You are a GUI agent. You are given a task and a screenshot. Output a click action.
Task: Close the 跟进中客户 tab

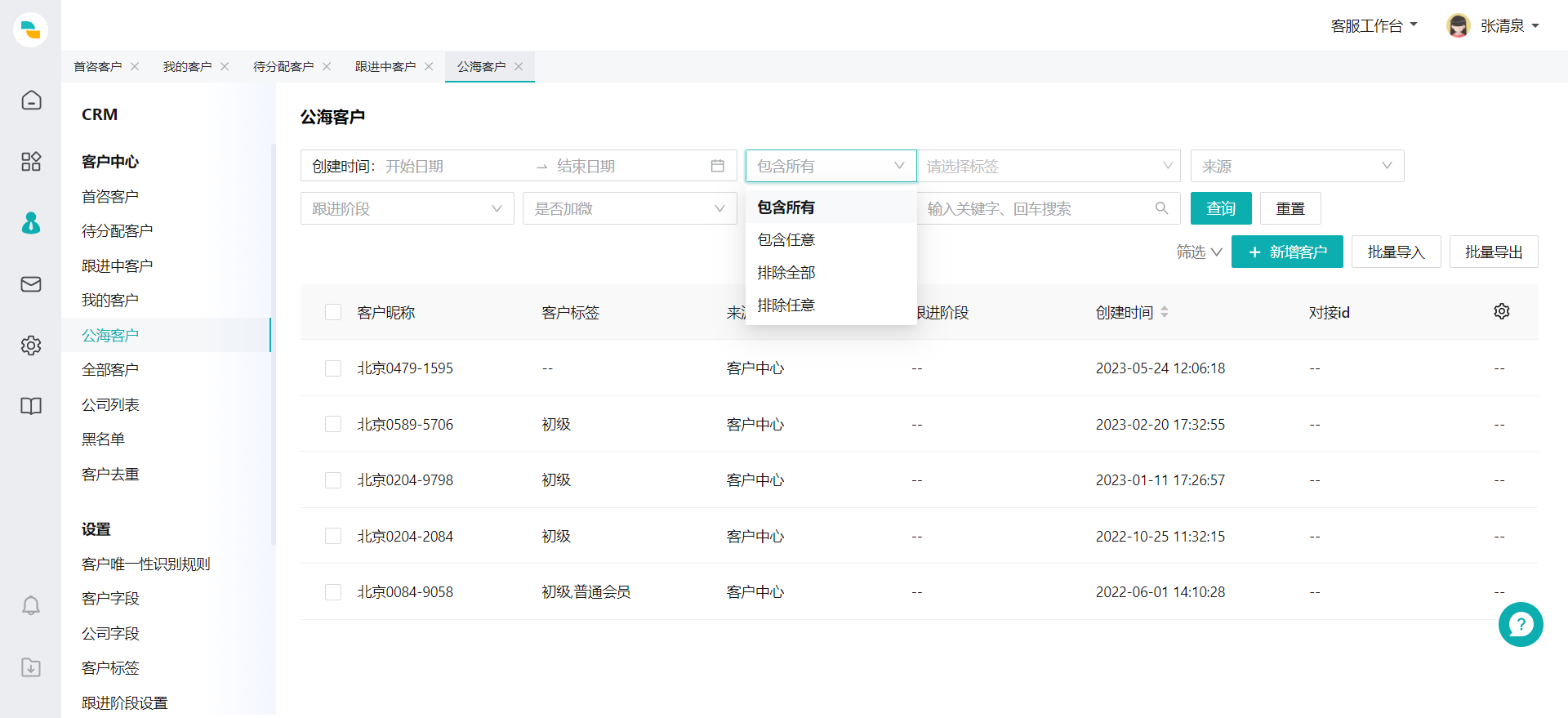[x=429, y=66]
